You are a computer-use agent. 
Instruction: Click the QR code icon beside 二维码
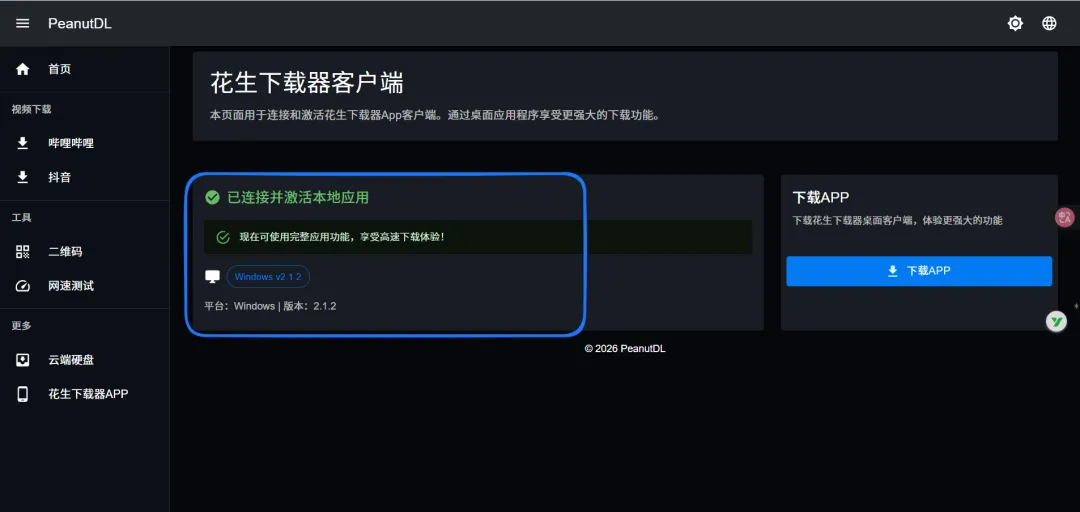point(23,252)
